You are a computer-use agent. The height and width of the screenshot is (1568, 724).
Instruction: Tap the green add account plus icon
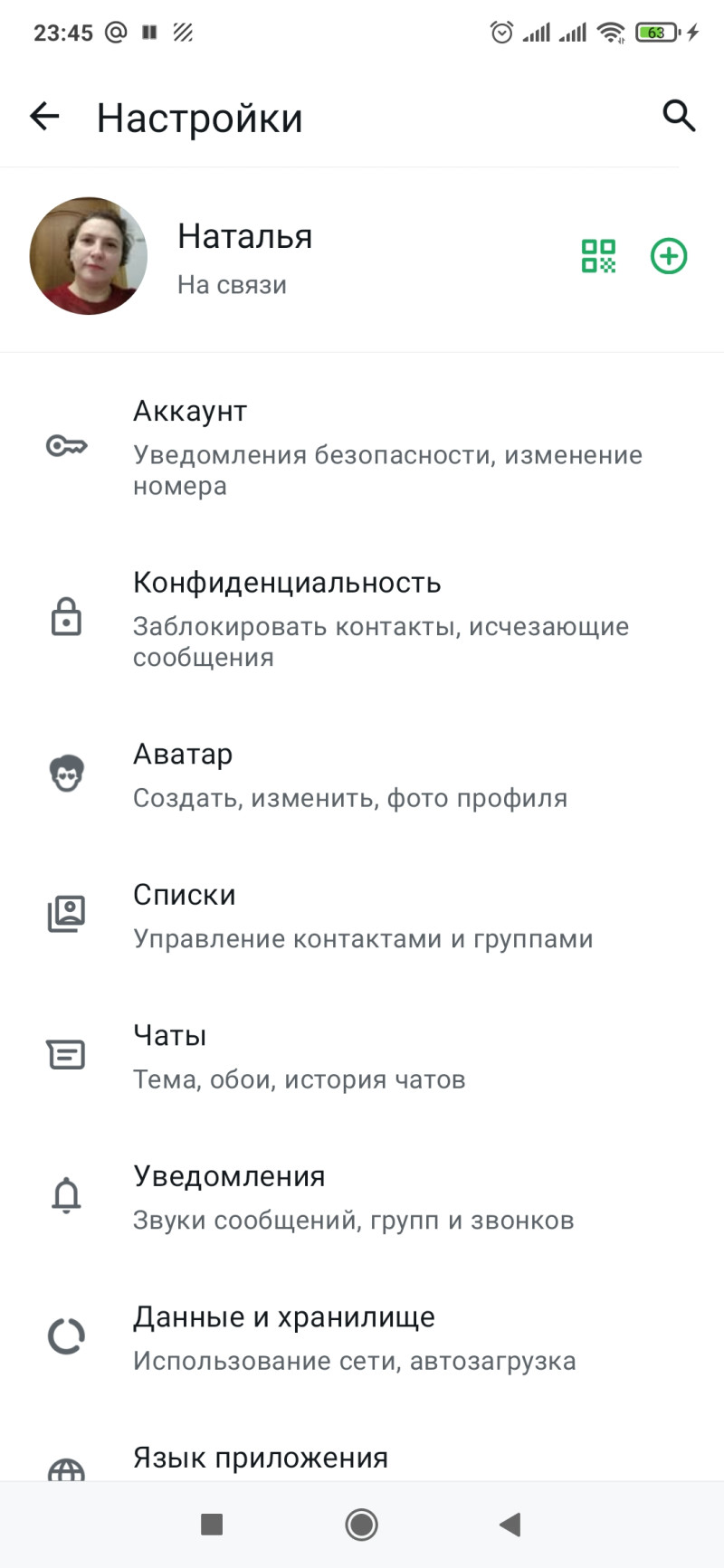click(x=669, y=256)
